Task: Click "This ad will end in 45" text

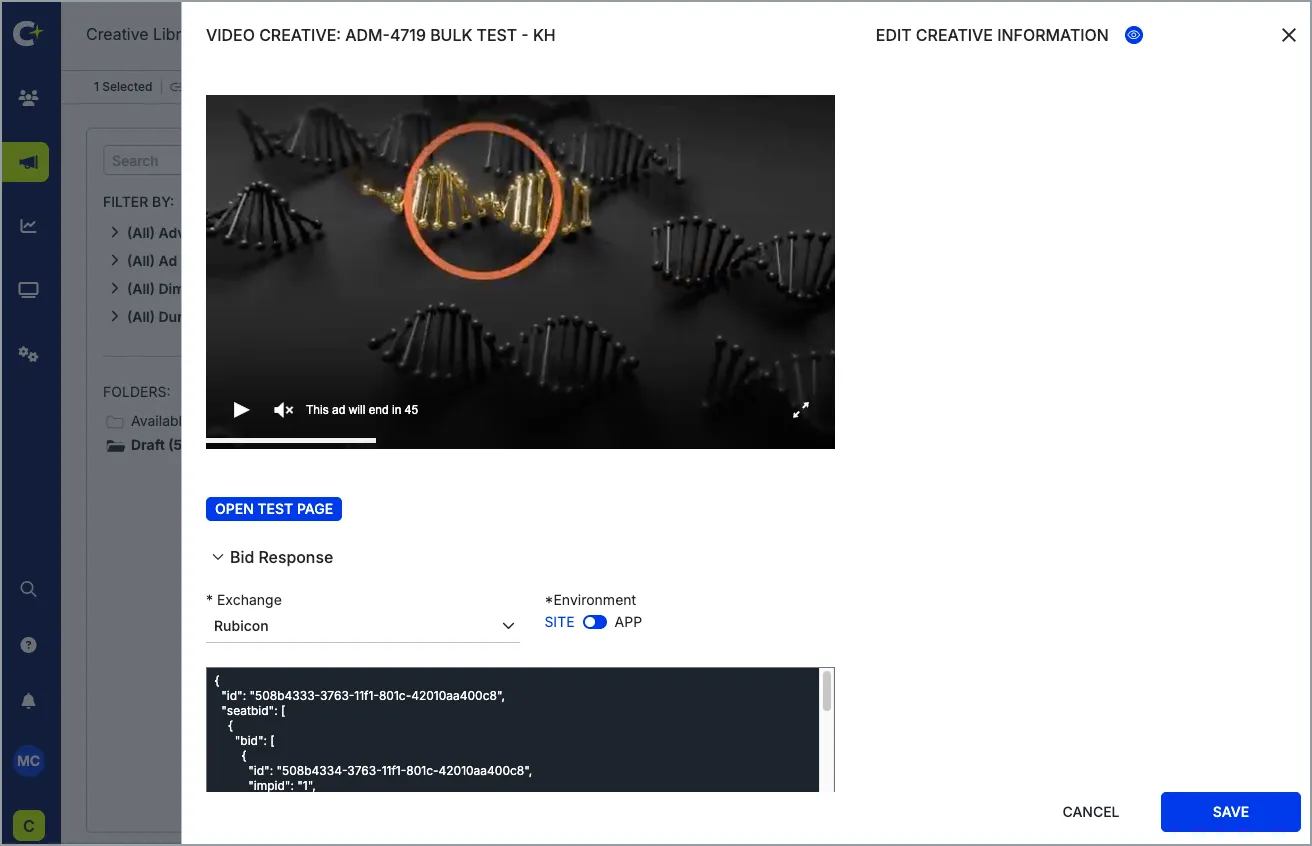Action: pyautogui.click(x=362, y=410)
